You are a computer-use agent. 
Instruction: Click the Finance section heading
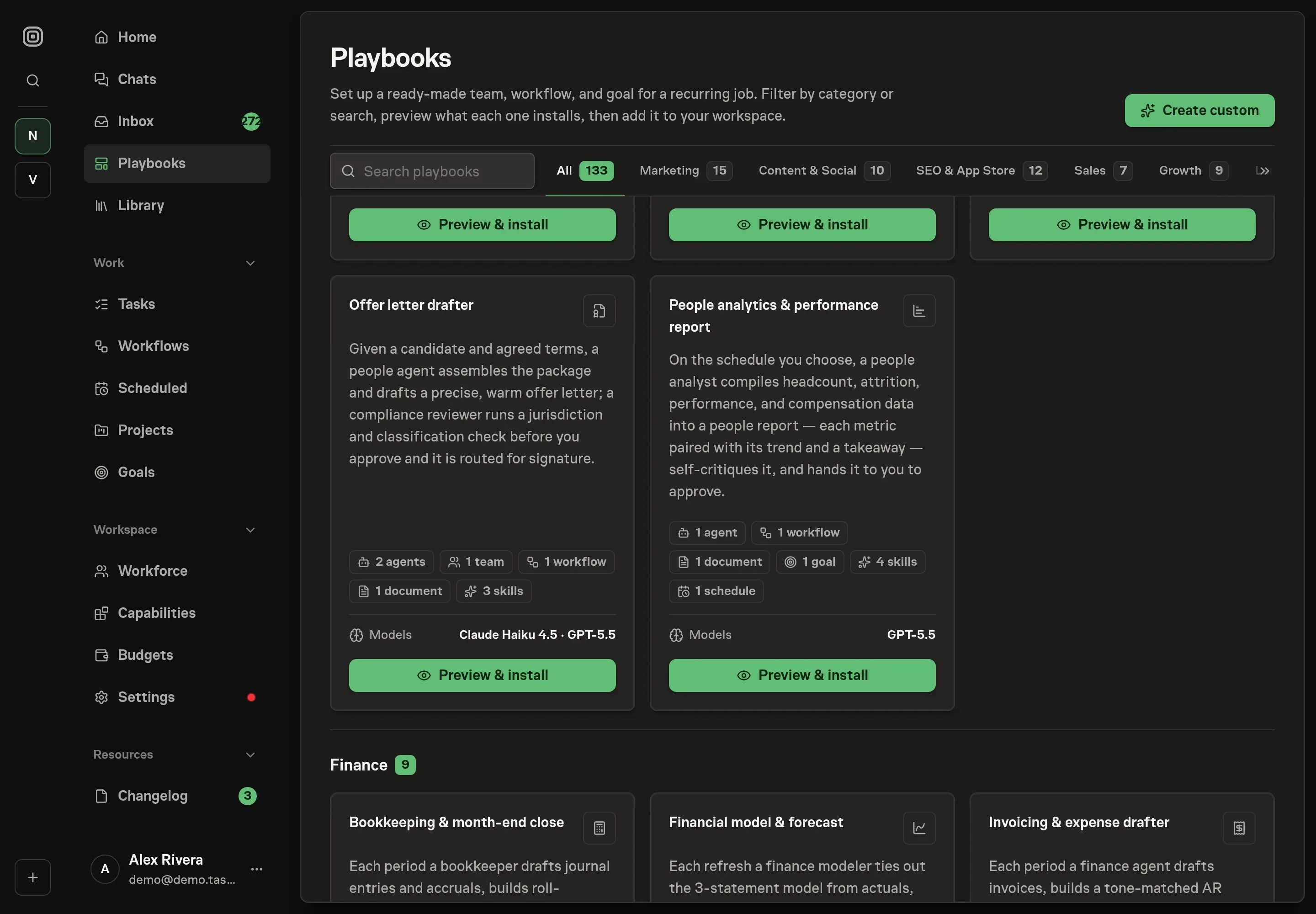tap(359, 765)
